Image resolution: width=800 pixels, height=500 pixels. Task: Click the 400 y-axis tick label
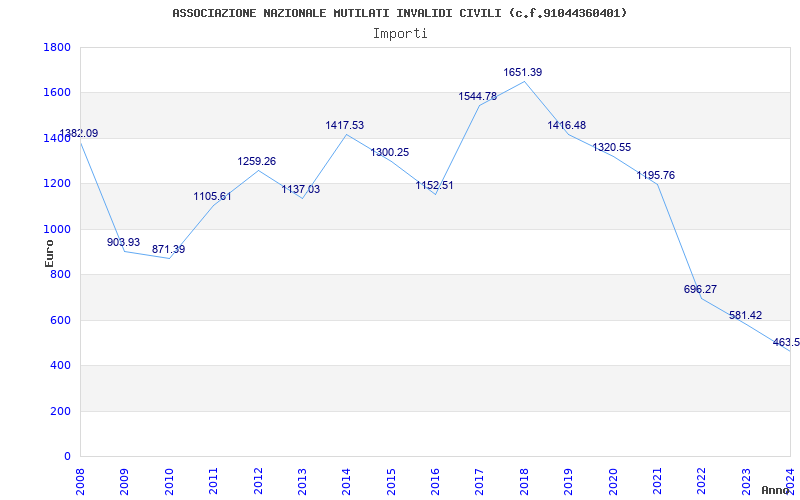60,366
